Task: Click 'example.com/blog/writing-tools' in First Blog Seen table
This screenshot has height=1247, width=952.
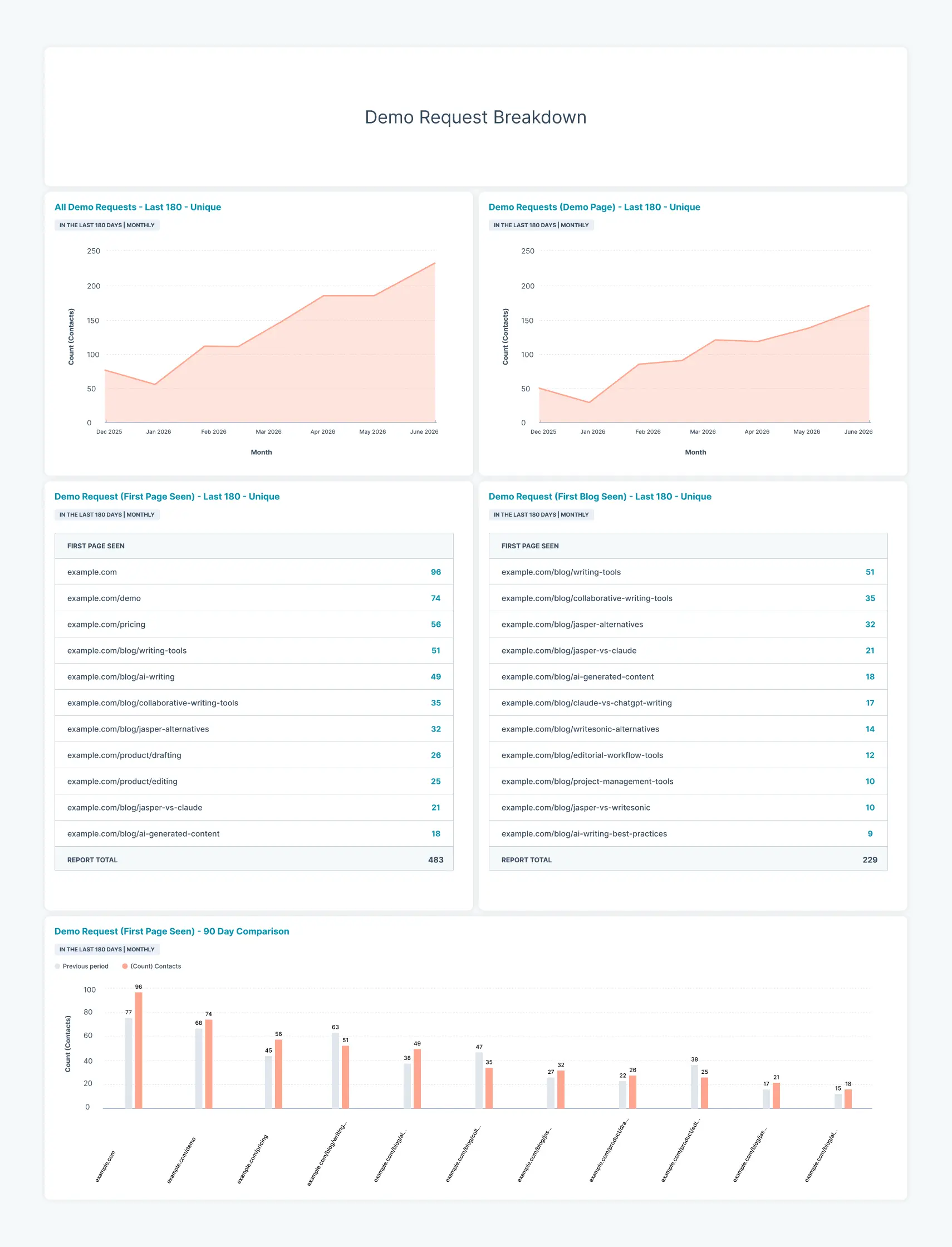Action: coord(561,572)
